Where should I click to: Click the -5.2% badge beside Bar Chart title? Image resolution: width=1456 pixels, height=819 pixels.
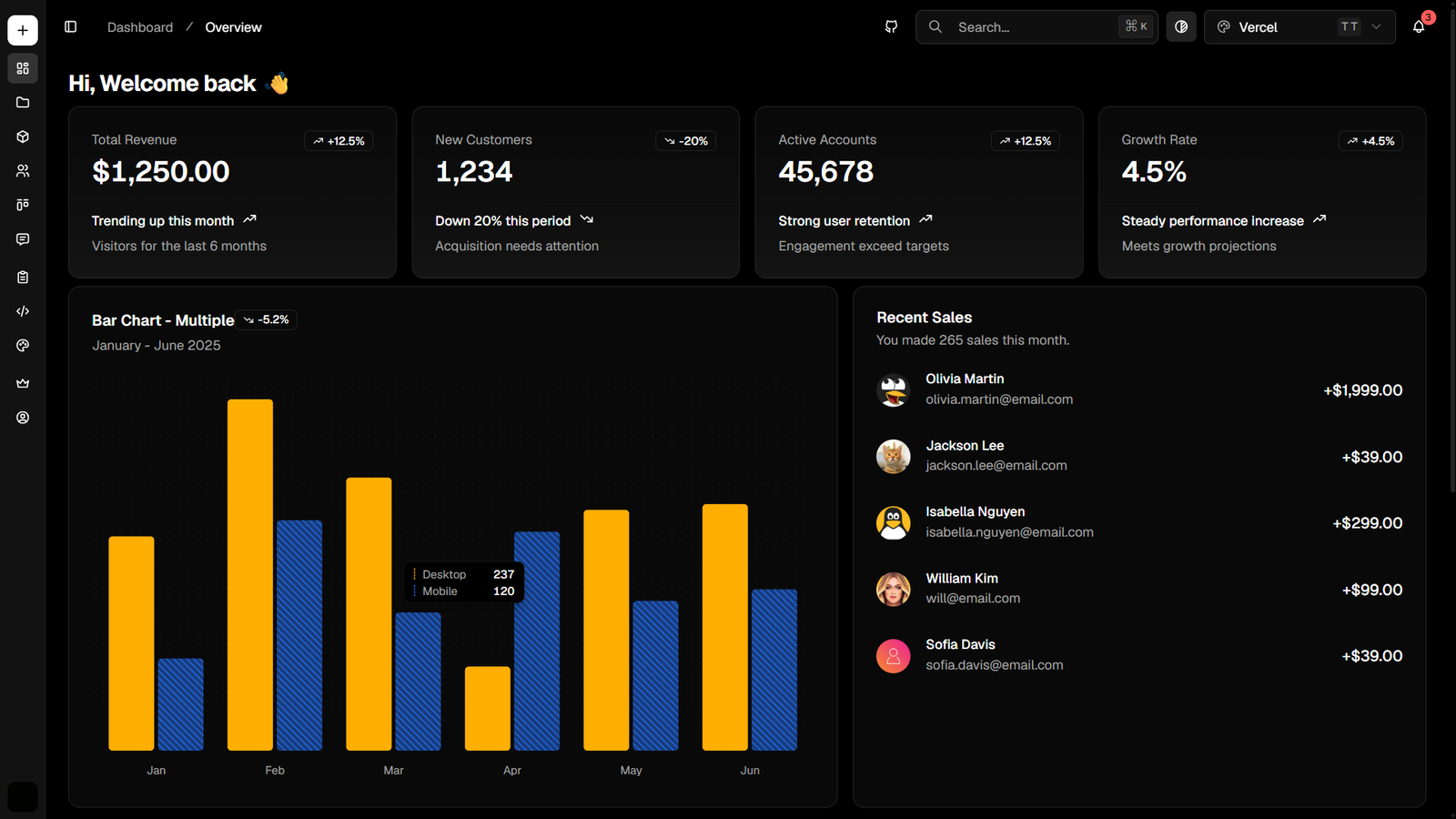pos(267,319)
